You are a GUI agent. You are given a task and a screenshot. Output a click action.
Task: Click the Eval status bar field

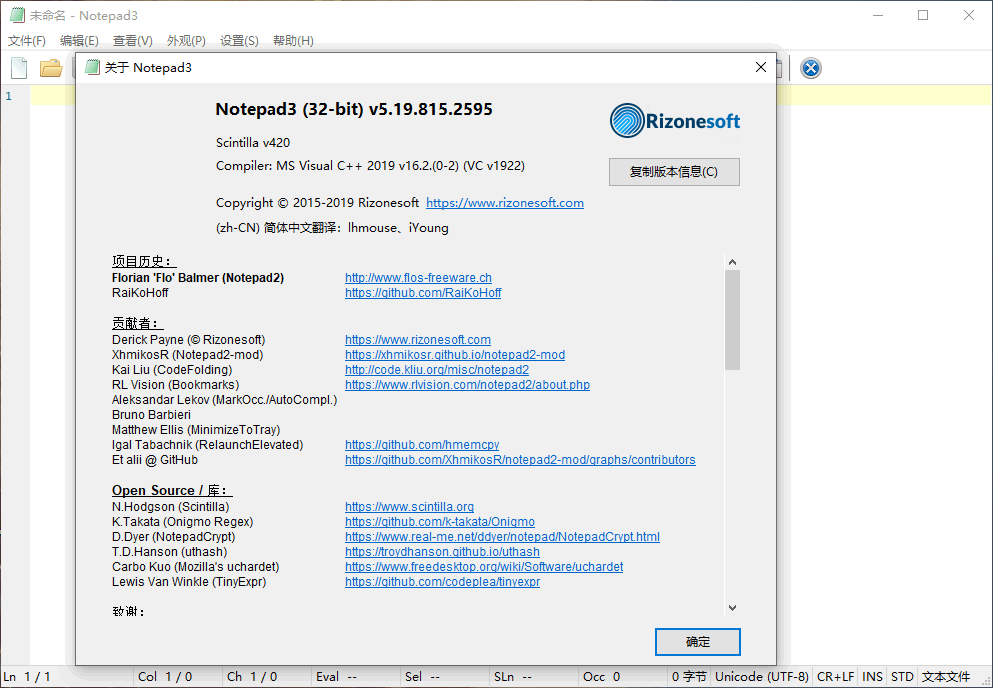click(x=356, y=677)
